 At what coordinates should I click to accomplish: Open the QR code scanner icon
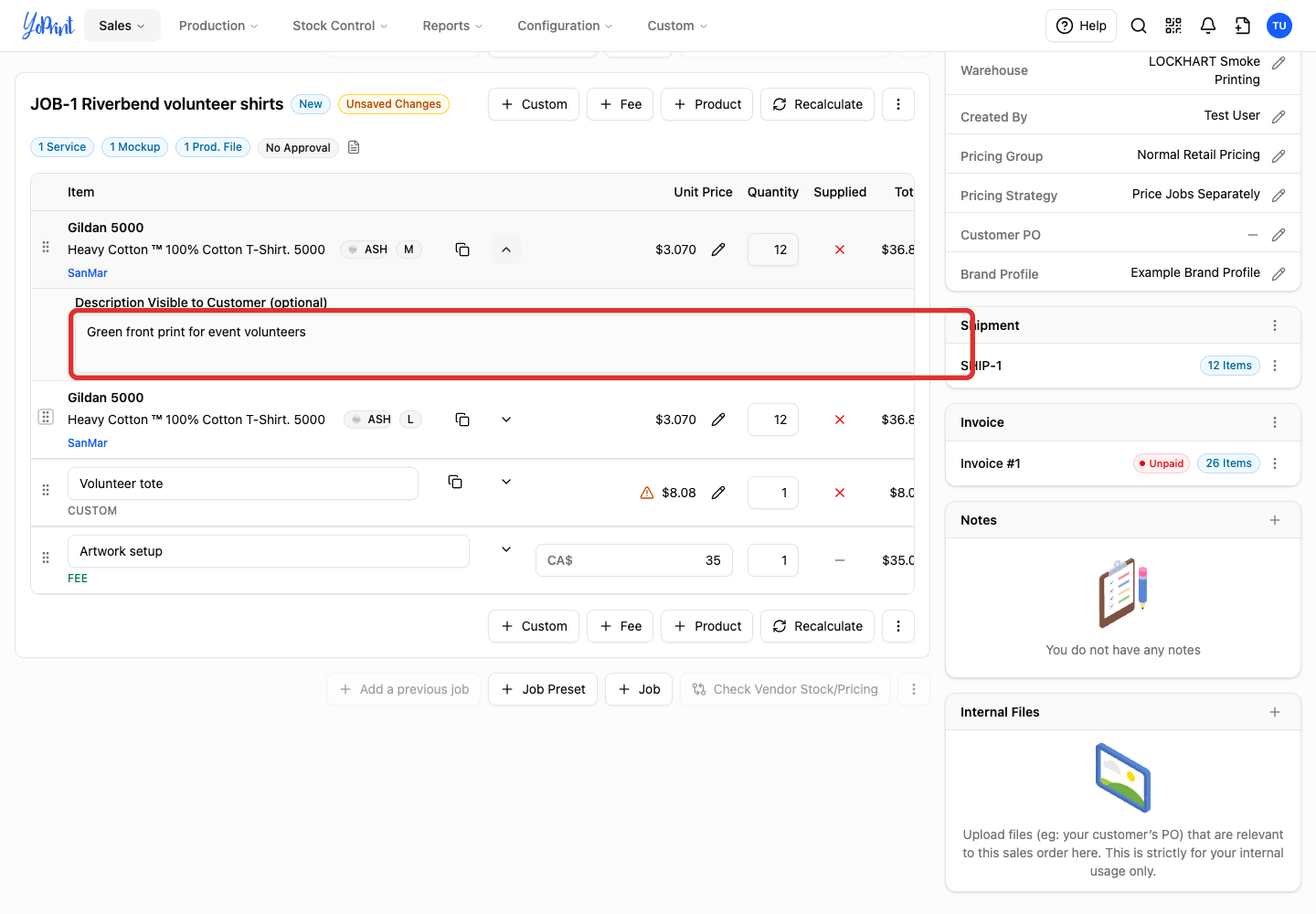point(1173,26)
